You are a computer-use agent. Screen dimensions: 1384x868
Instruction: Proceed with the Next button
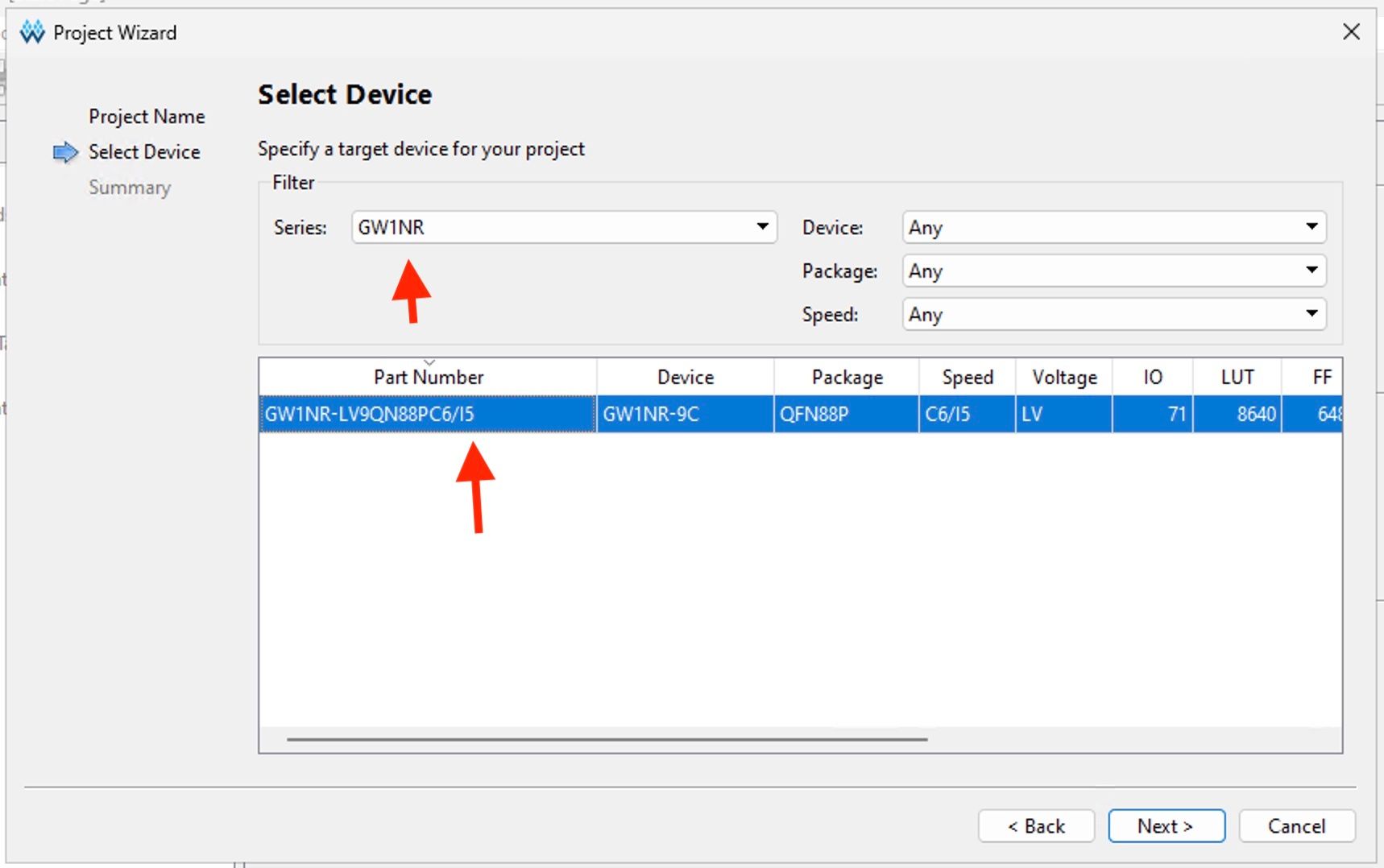(x=1166, y=826)
